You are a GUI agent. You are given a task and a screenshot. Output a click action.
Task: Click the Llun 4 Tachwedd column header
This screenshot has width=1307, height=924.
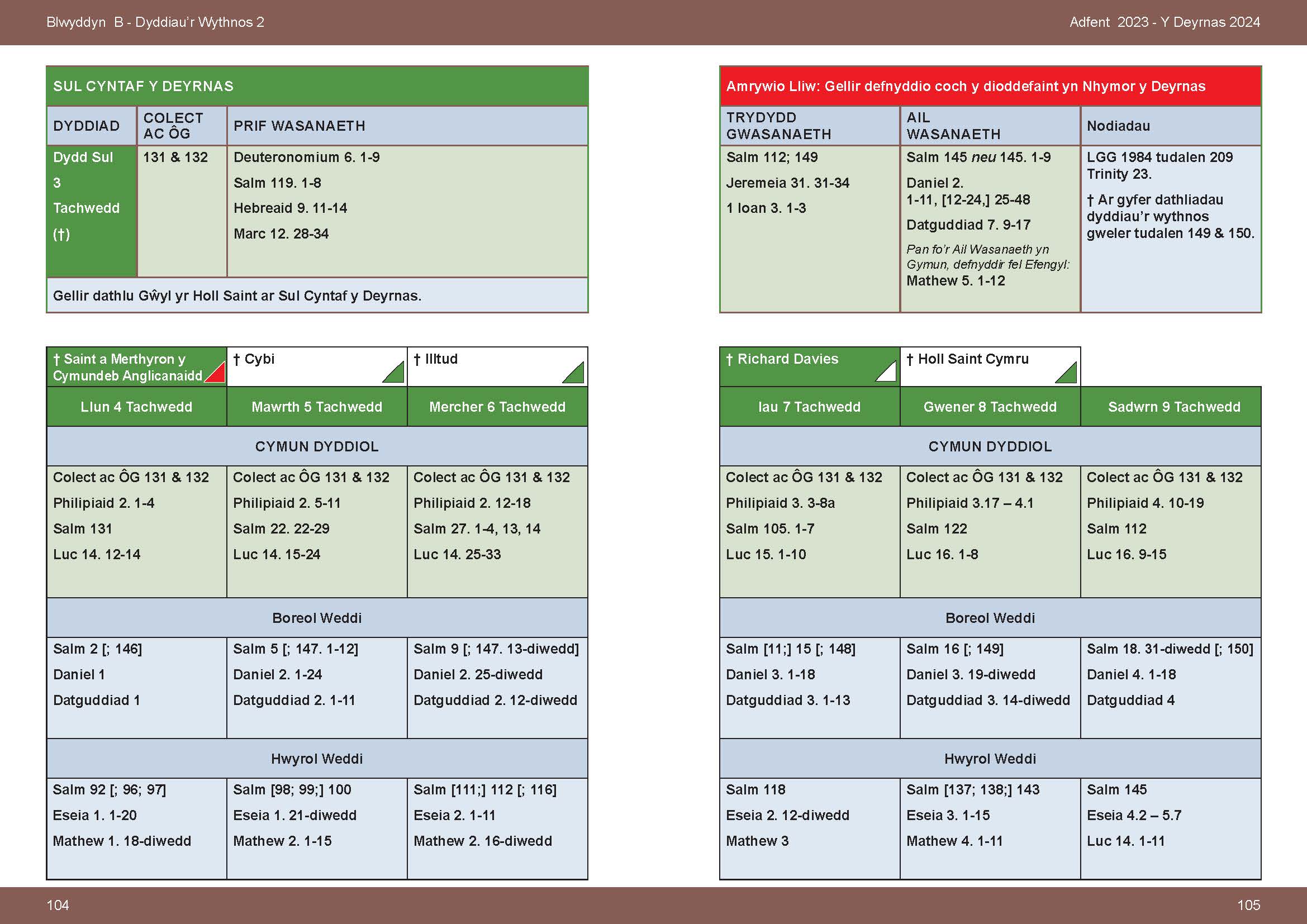tap(136, 407)
